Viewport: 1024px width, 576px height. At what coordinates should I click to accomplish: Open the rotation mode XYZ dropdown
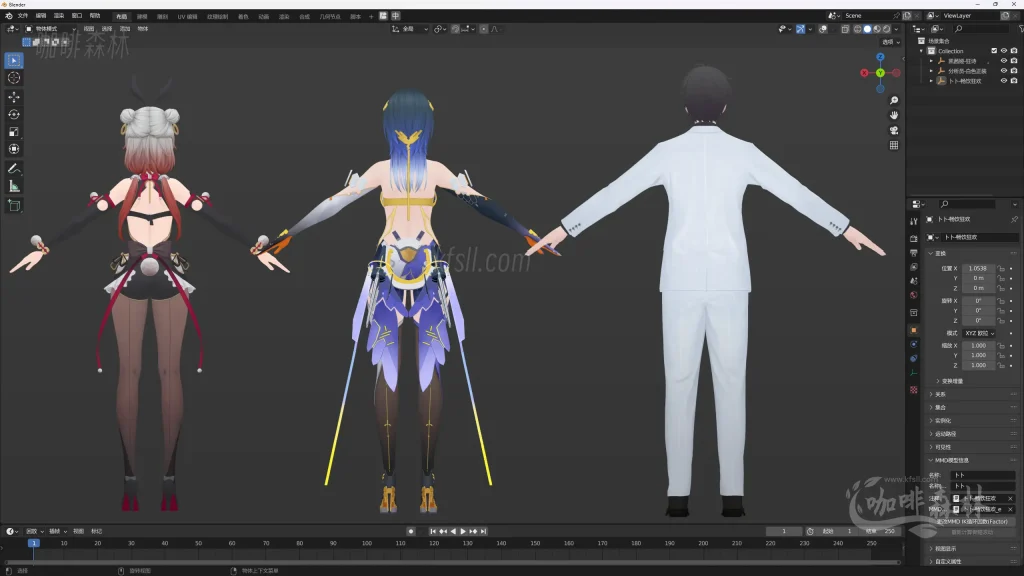(x=979, y=333)
